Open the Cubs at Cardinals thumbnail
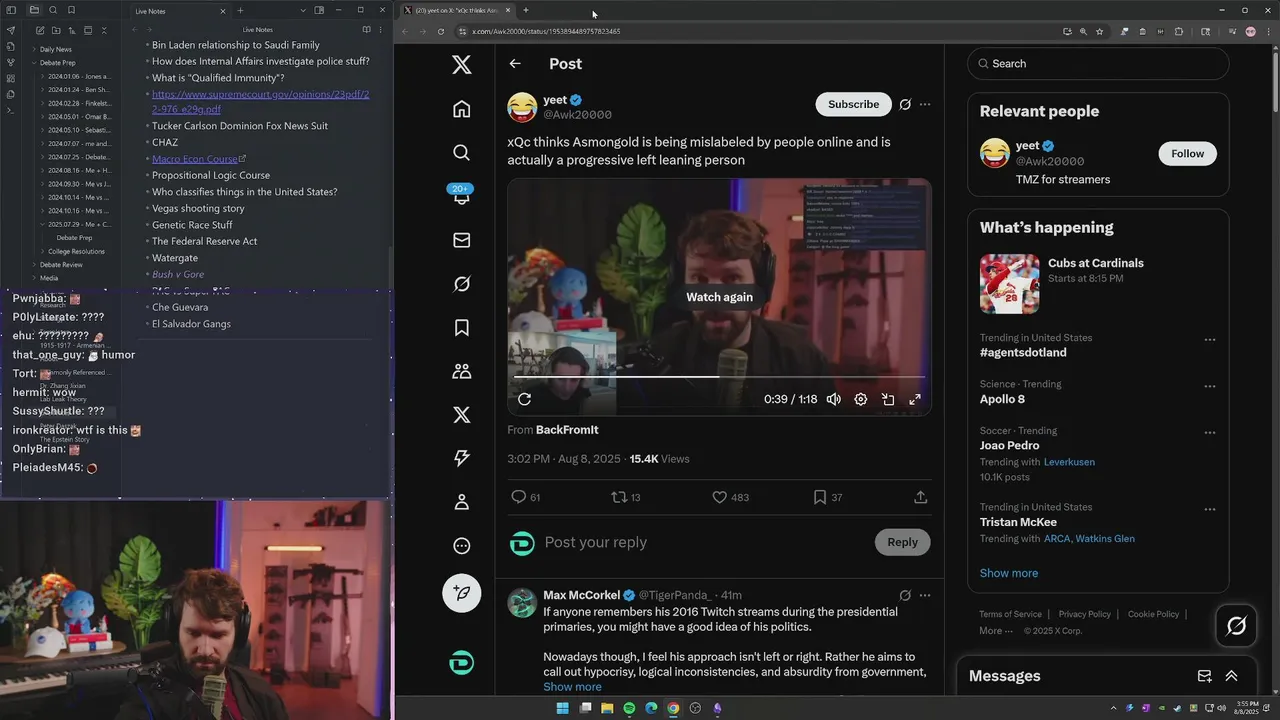The height and width of the screenshot is (720, 1280). [1009, 284]
